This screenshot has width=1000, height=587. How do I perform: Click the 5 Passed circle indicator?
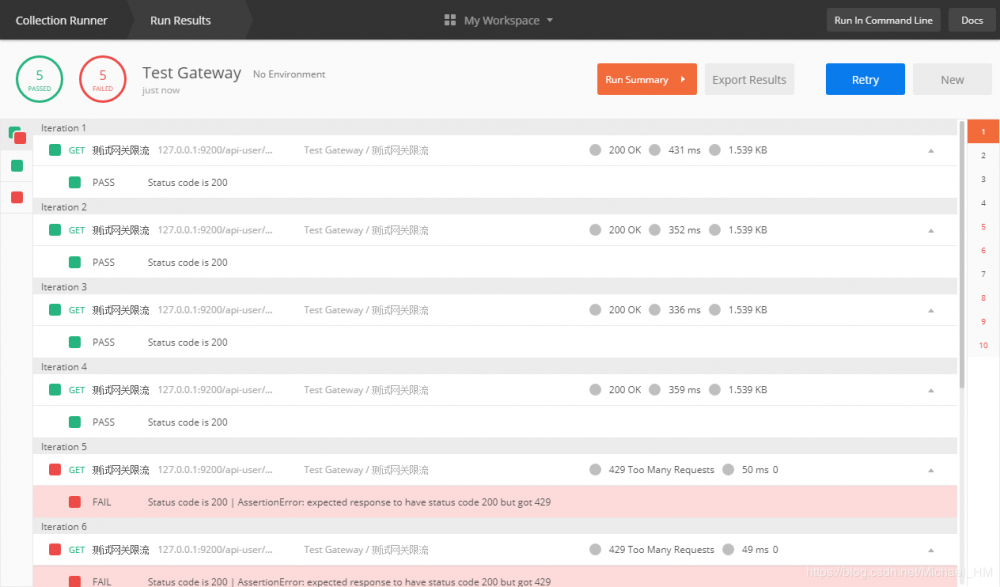click(40, 79)
